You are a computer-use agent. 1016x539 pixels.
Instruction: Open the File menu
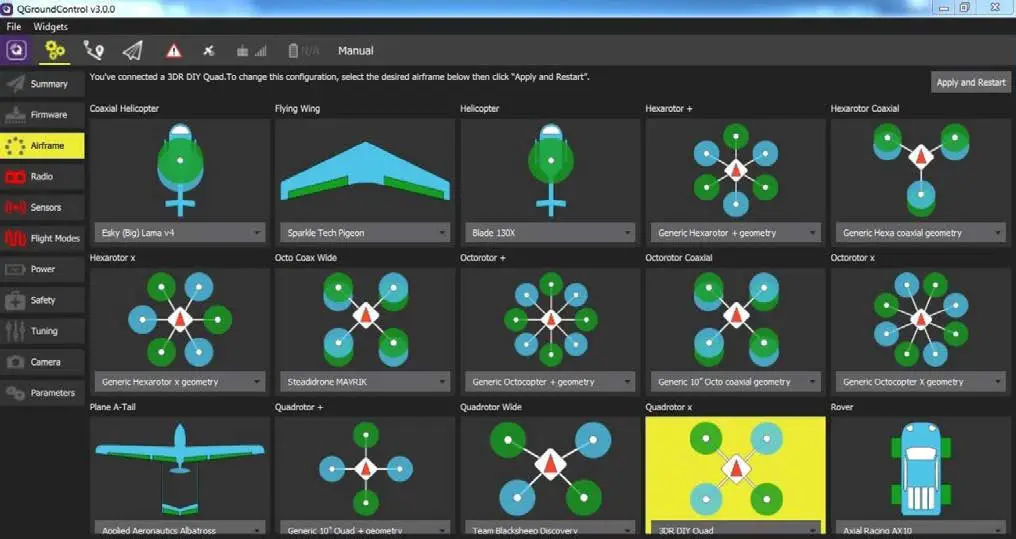(14, 27)
